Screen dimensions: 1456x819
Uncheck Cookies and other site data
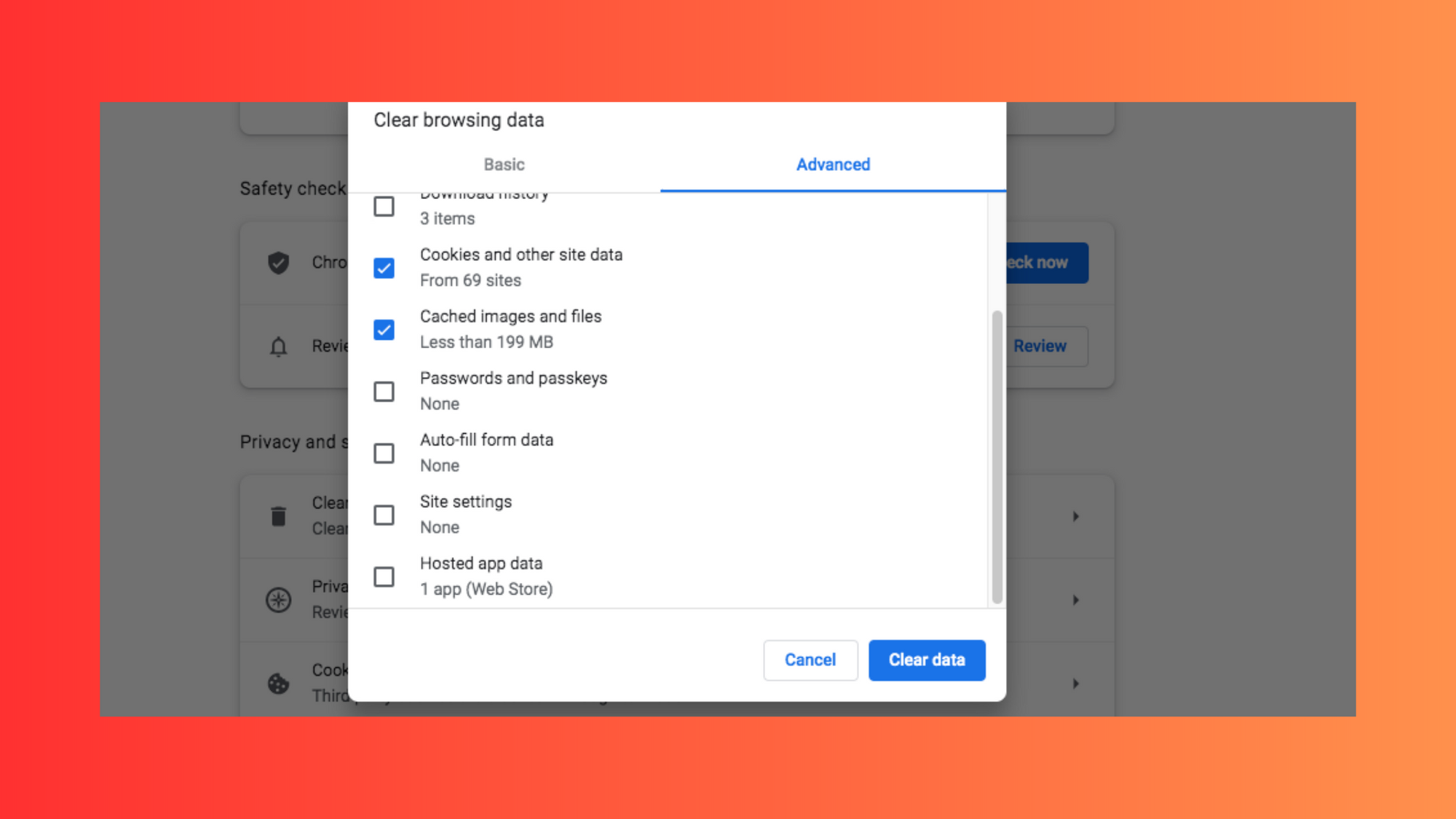384,268
